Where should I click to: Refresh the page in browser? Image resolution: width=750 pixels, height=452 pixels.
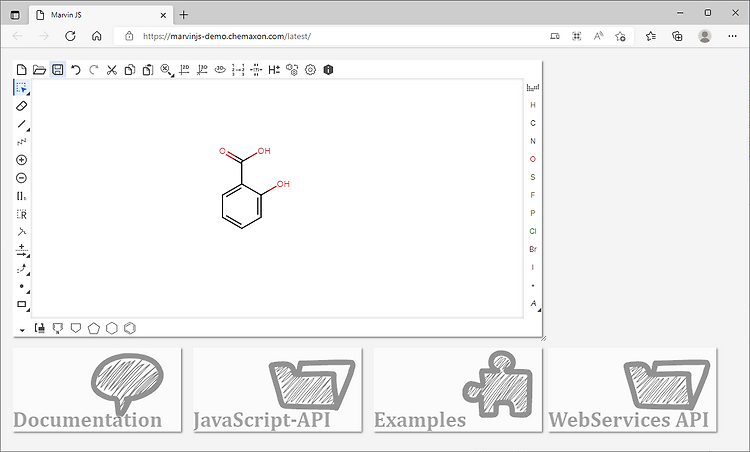(x=70, y=36)
